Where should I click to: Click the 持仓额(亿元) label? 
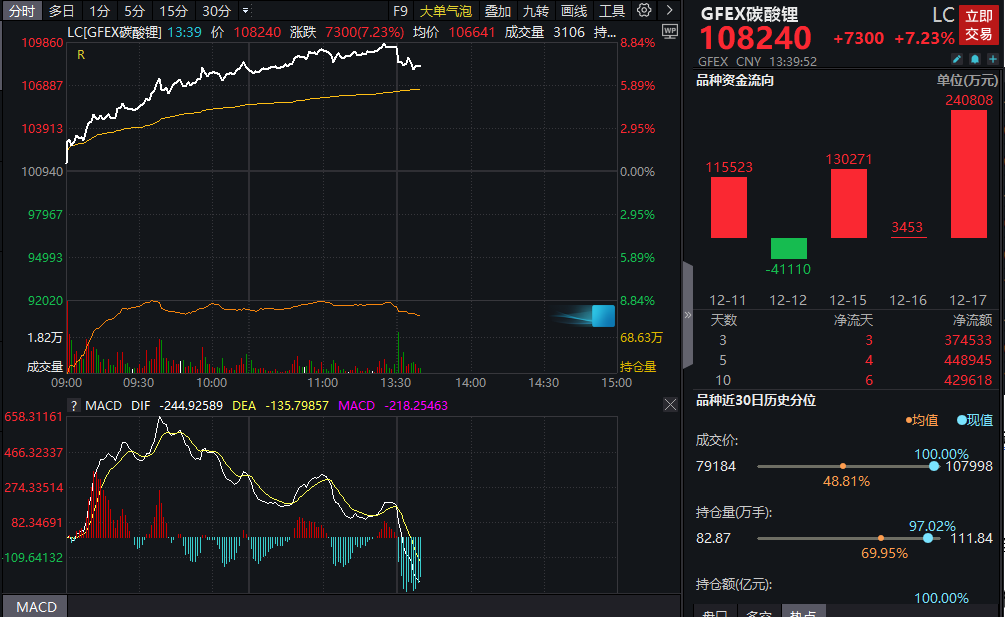pos(734,584)
